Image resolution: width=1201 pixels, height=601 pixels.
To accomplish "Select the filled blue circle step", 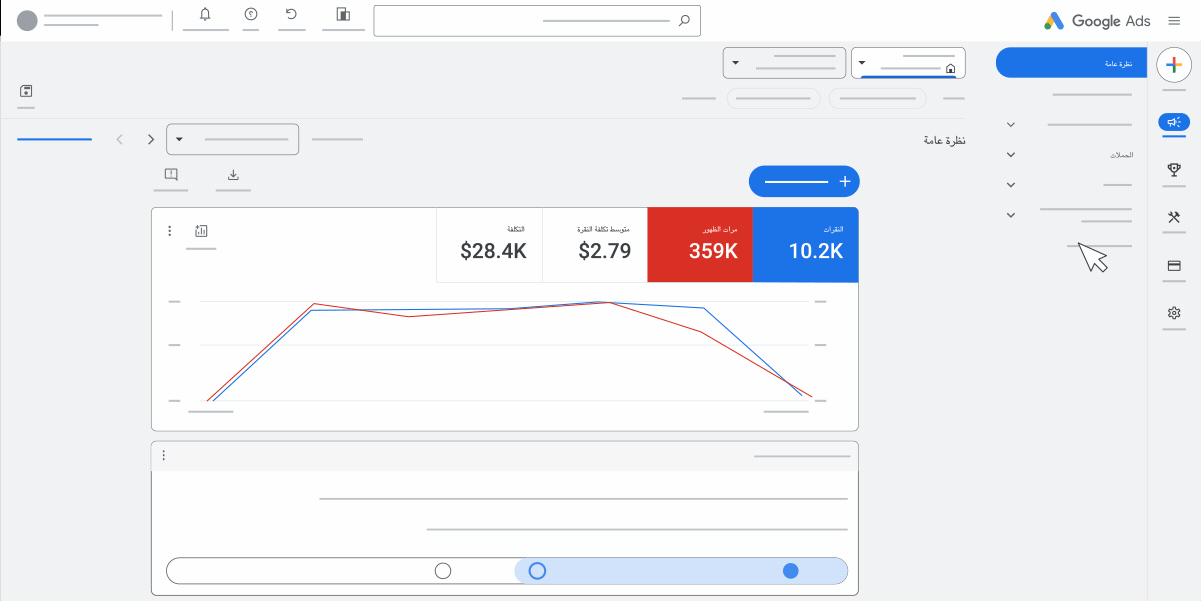I will coord(790,571).
